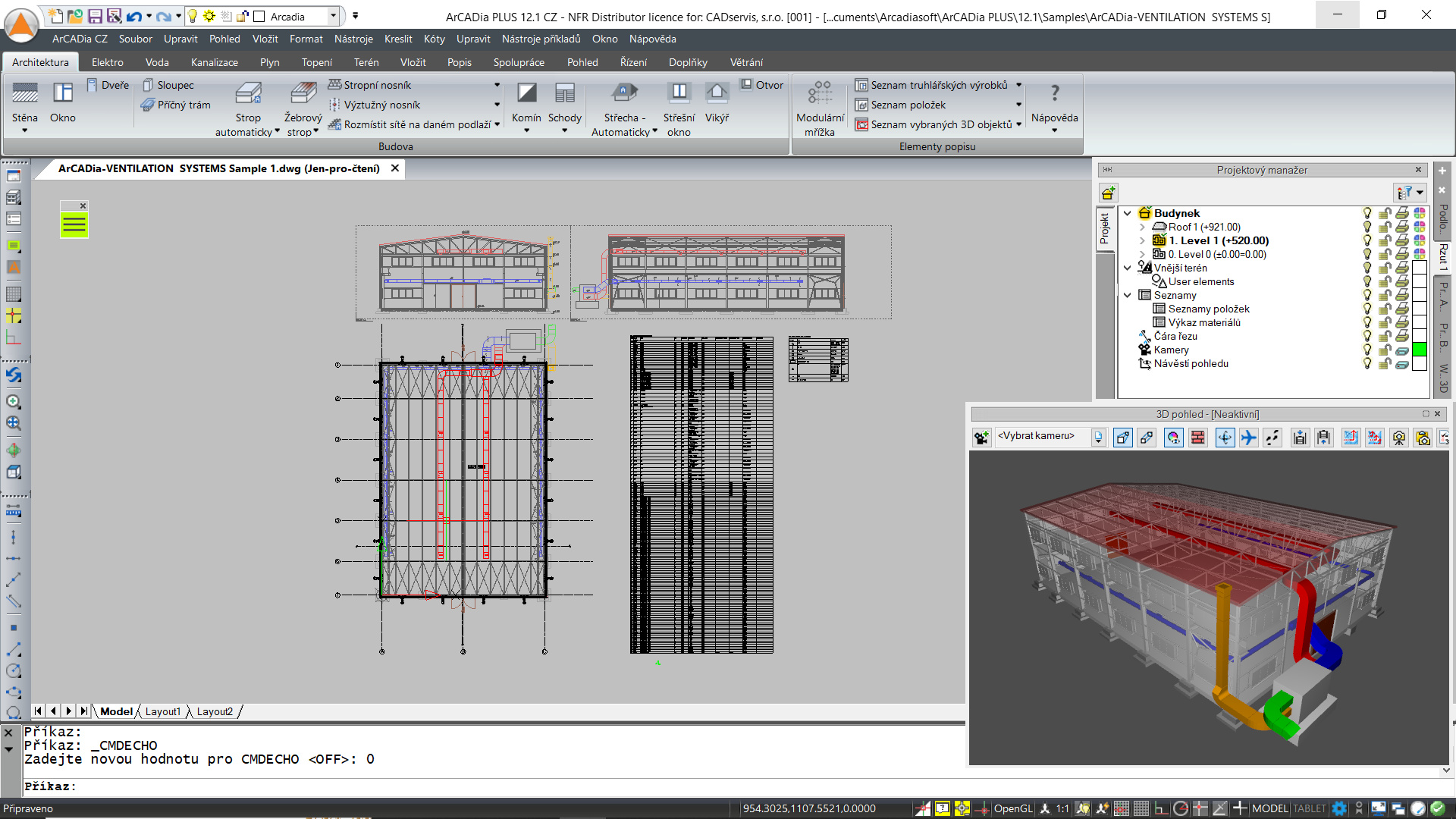Image resolution: width=1456 pixels, height=819 pixels.
Task: Click the white color swatch for Vnější terén
Action: click(x=1420, y=268)
